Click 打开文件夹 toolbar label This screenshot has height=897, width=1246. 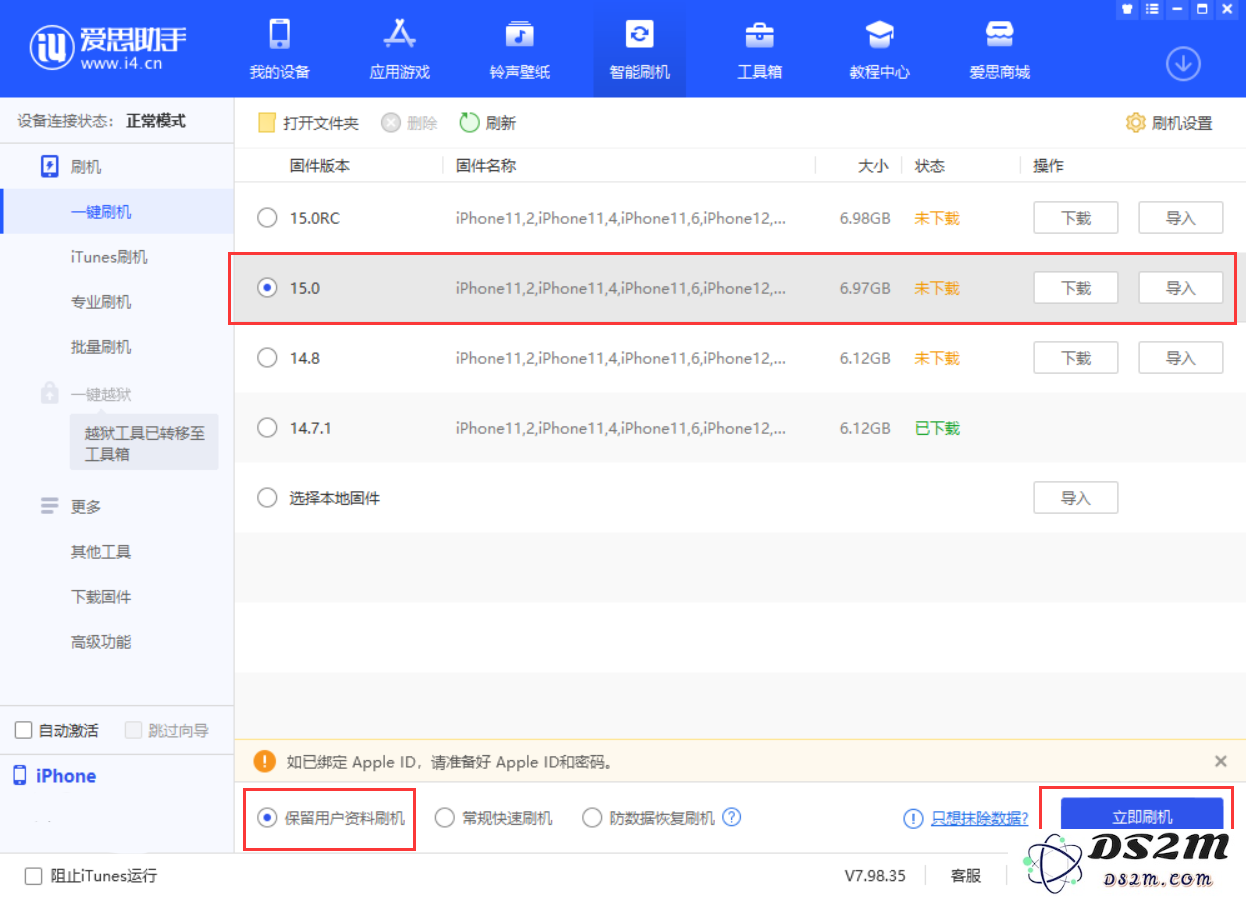(321, 123)
